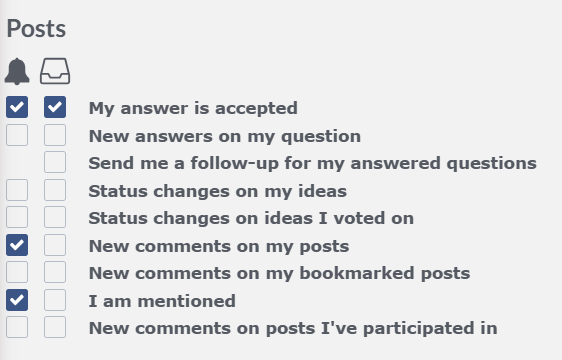Click the bell notification column icon

tap(17, 71)
